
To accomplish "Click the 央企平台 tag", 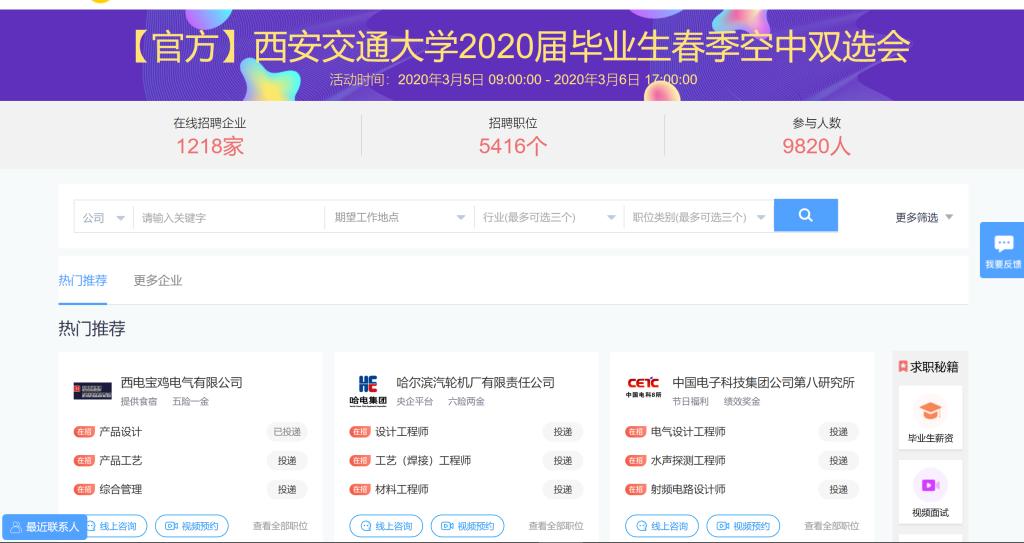I will click(415, 401).
